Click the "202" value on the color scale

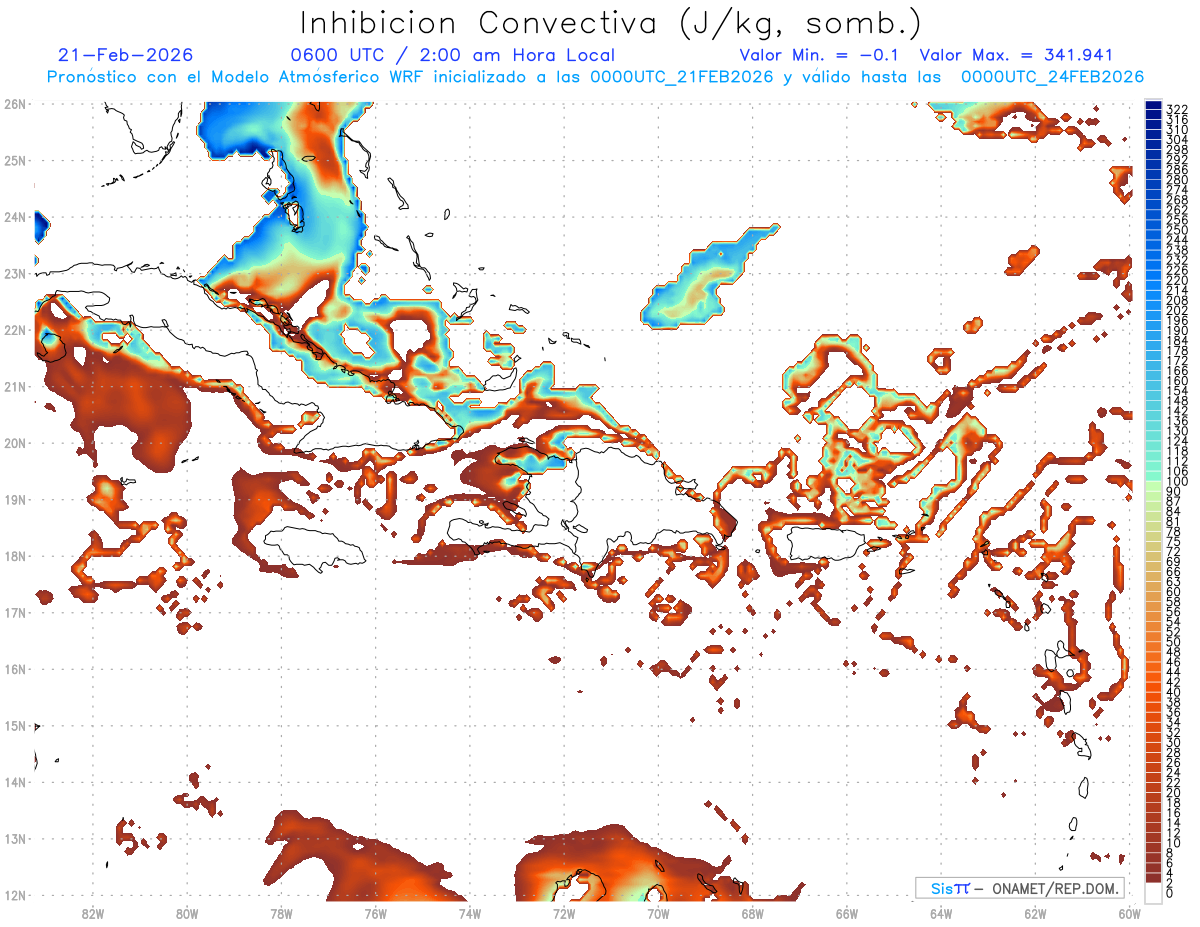click(x=1177, y=310)
